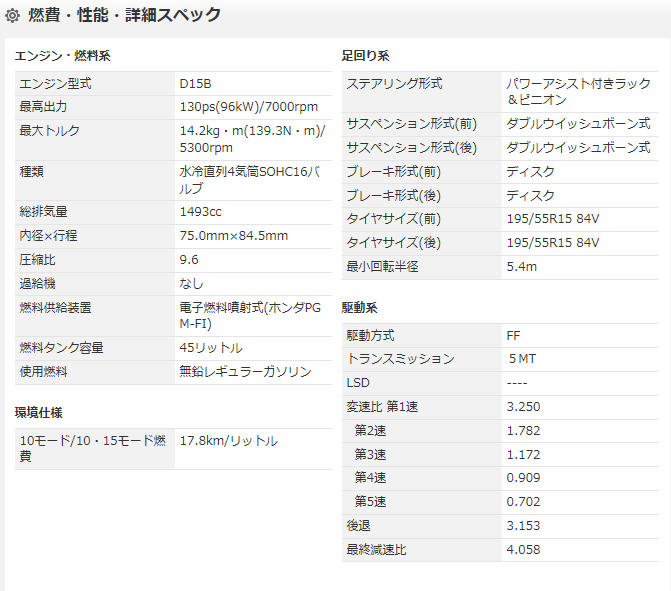The width and height of the screenshot is (671, 591).
Task: Click the gear icon beside 燃費・性能・詳細スペック
Action: (12, 16)
